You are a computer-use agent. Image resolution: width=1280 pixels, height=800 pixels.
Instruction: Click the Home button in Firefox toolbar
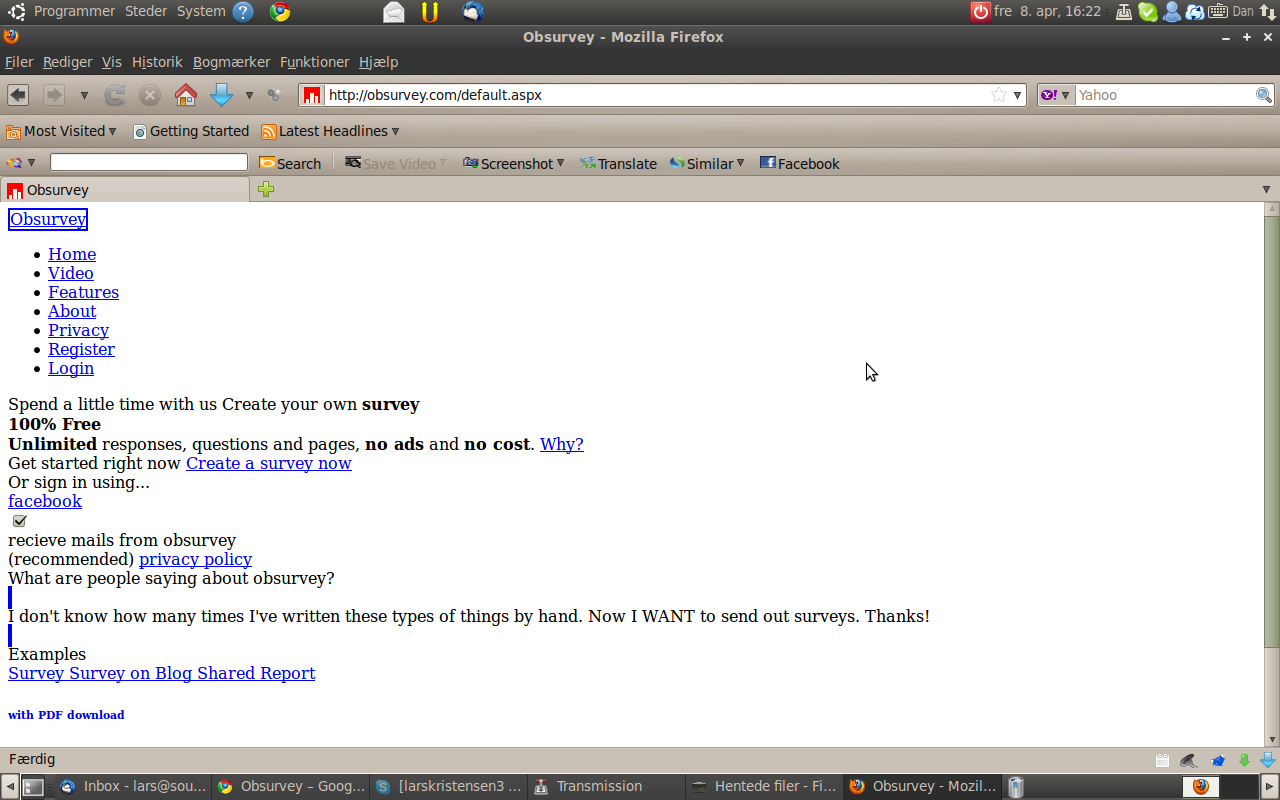185,95
